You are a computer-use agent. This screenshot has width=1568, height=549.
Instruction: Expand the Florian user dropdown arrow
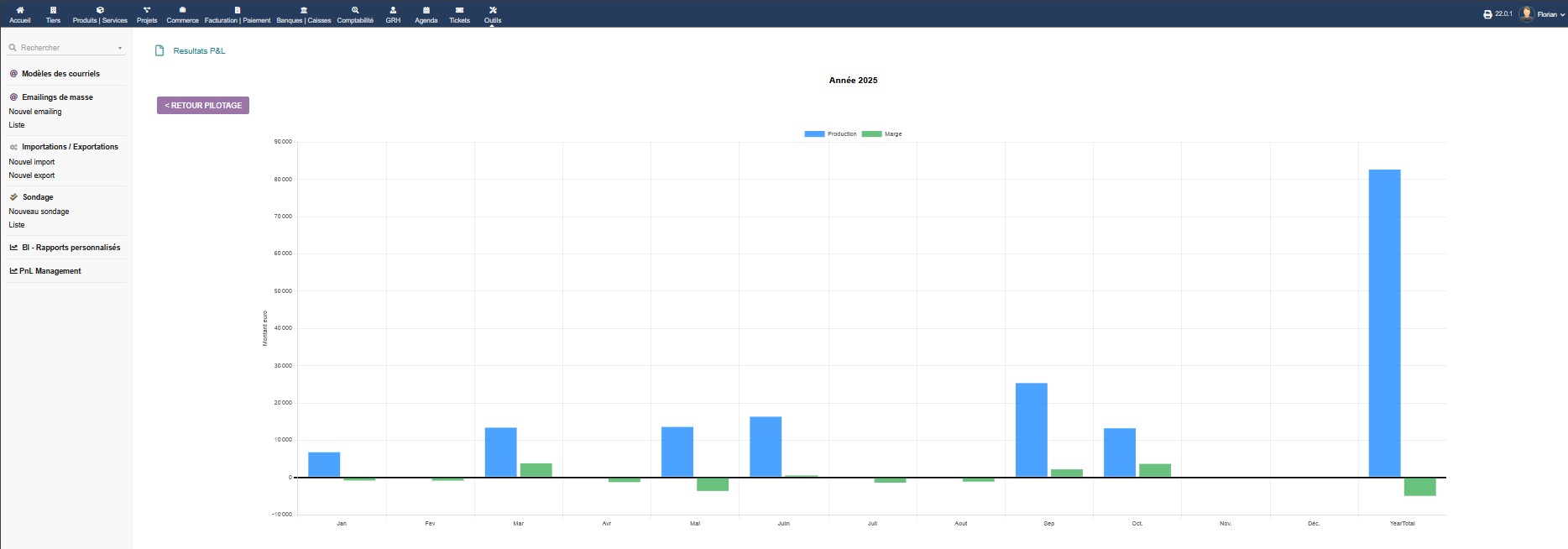1562,14
